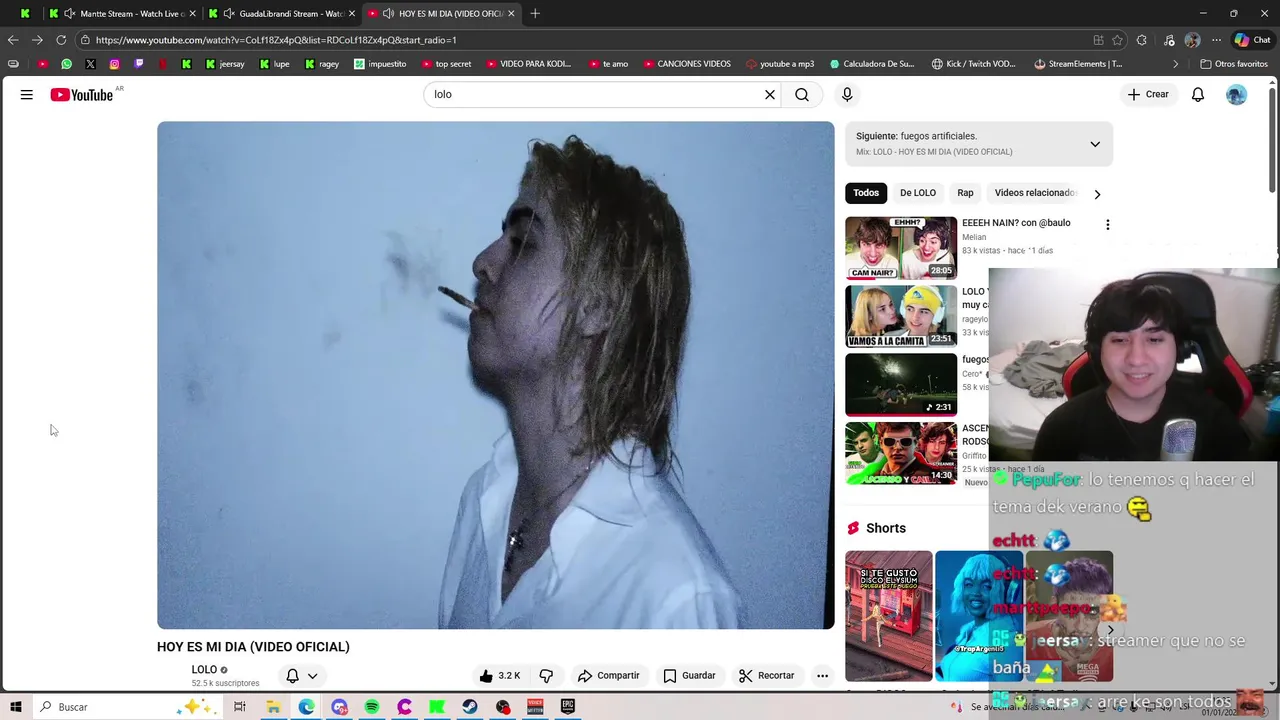1280x720 pixels.
Task: Clip the video using Recortar
Action: click(x=767, y=675)
